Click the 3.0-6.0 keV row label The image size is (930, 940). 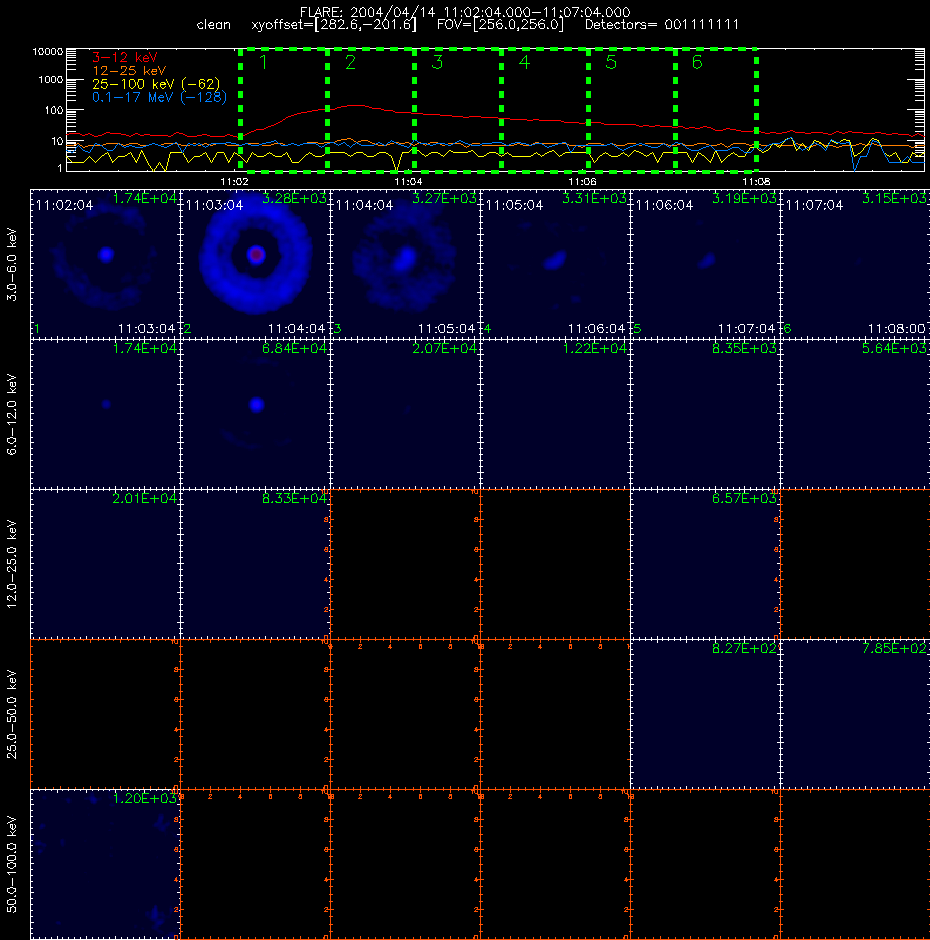12,264
